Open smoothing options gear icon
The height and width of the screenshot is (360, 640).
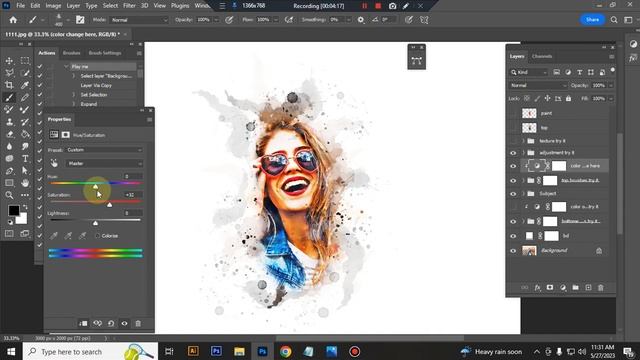361,20
